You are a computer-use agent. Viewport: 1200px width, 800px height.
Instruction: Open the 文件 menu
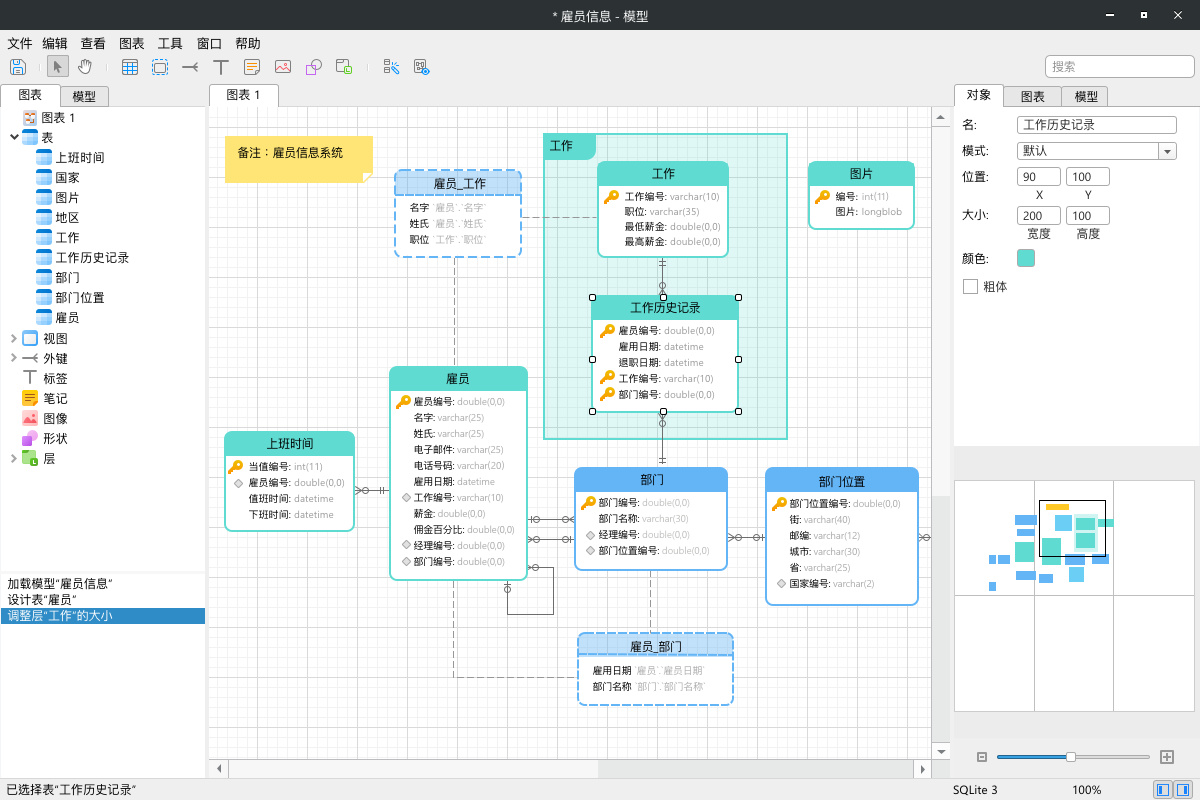click(x=20, y=43)
